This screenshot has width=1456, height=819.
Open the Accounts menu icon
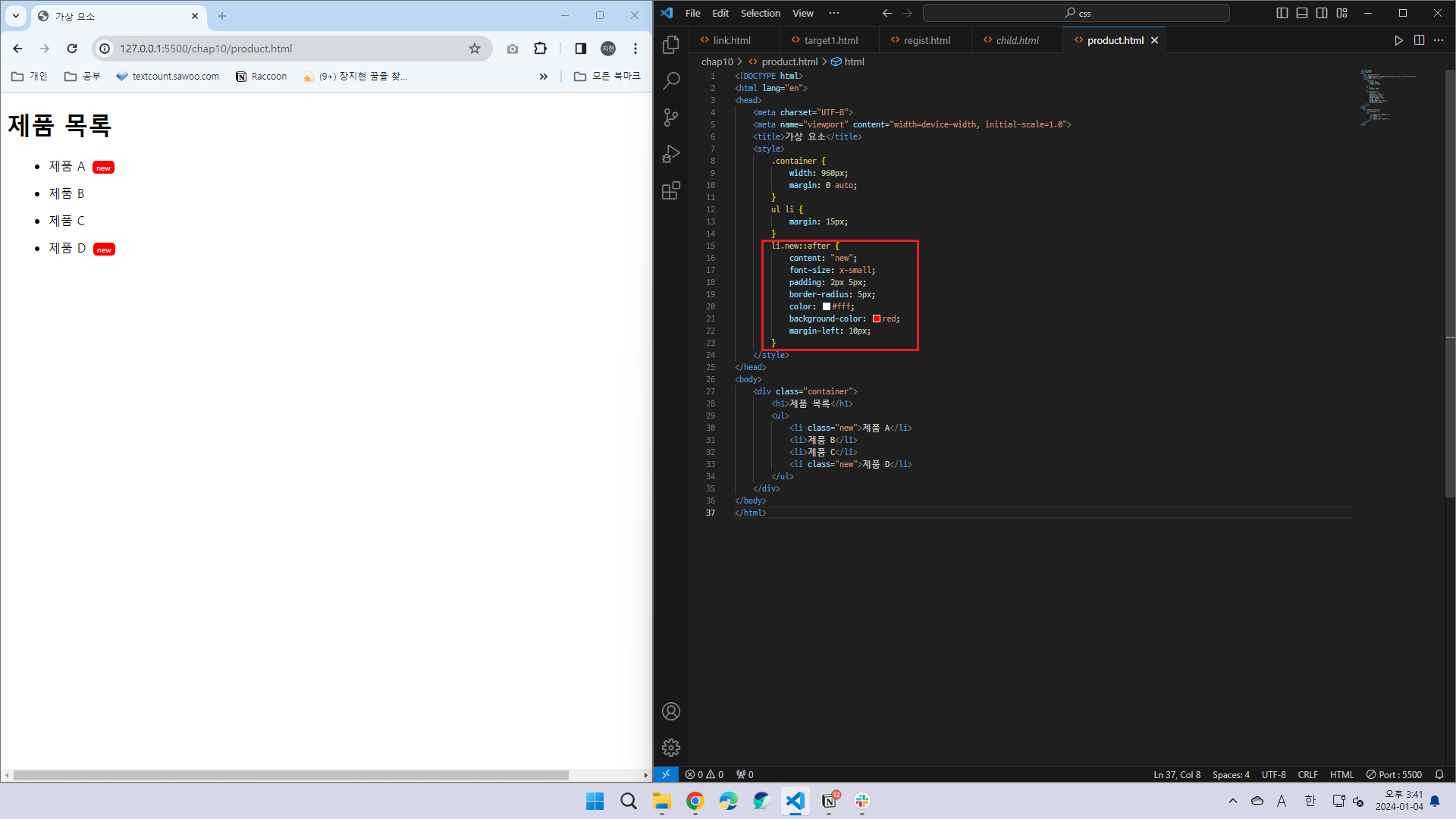point(671,711)
